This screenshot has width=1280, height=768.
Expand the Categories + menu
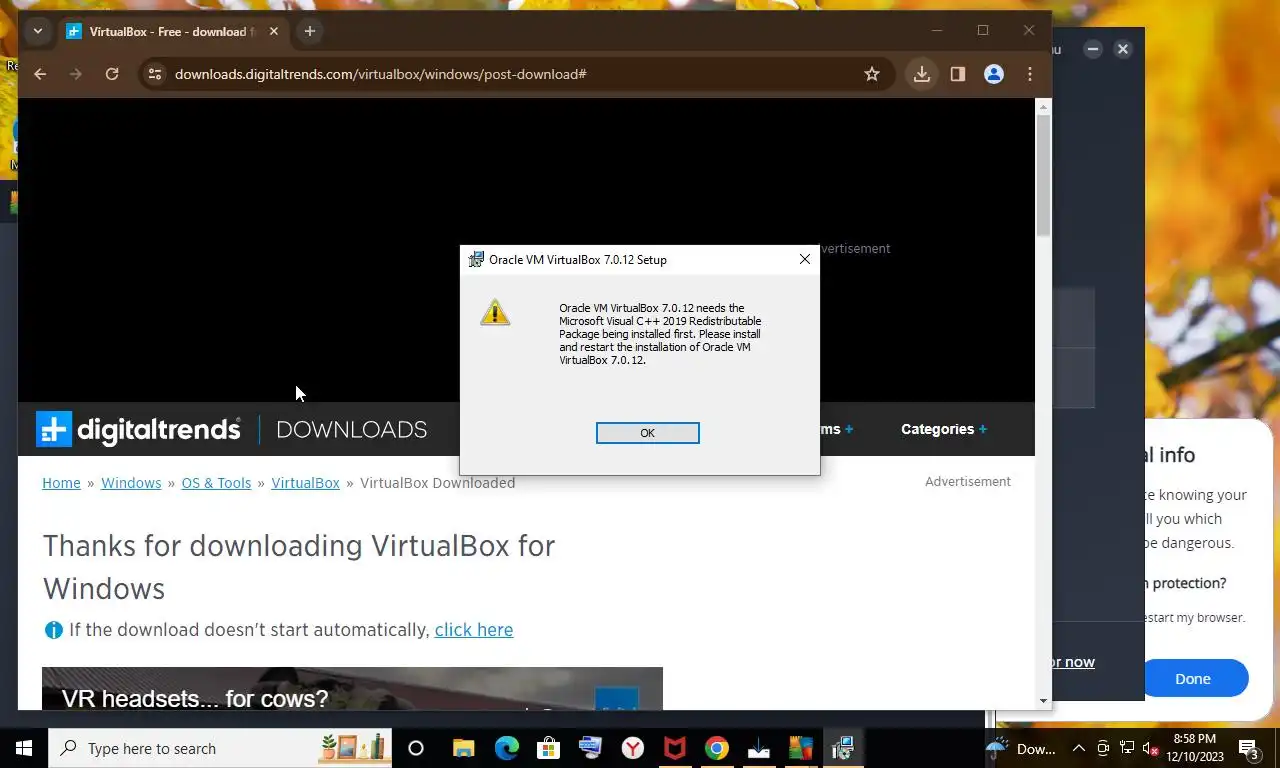(944, 429)
